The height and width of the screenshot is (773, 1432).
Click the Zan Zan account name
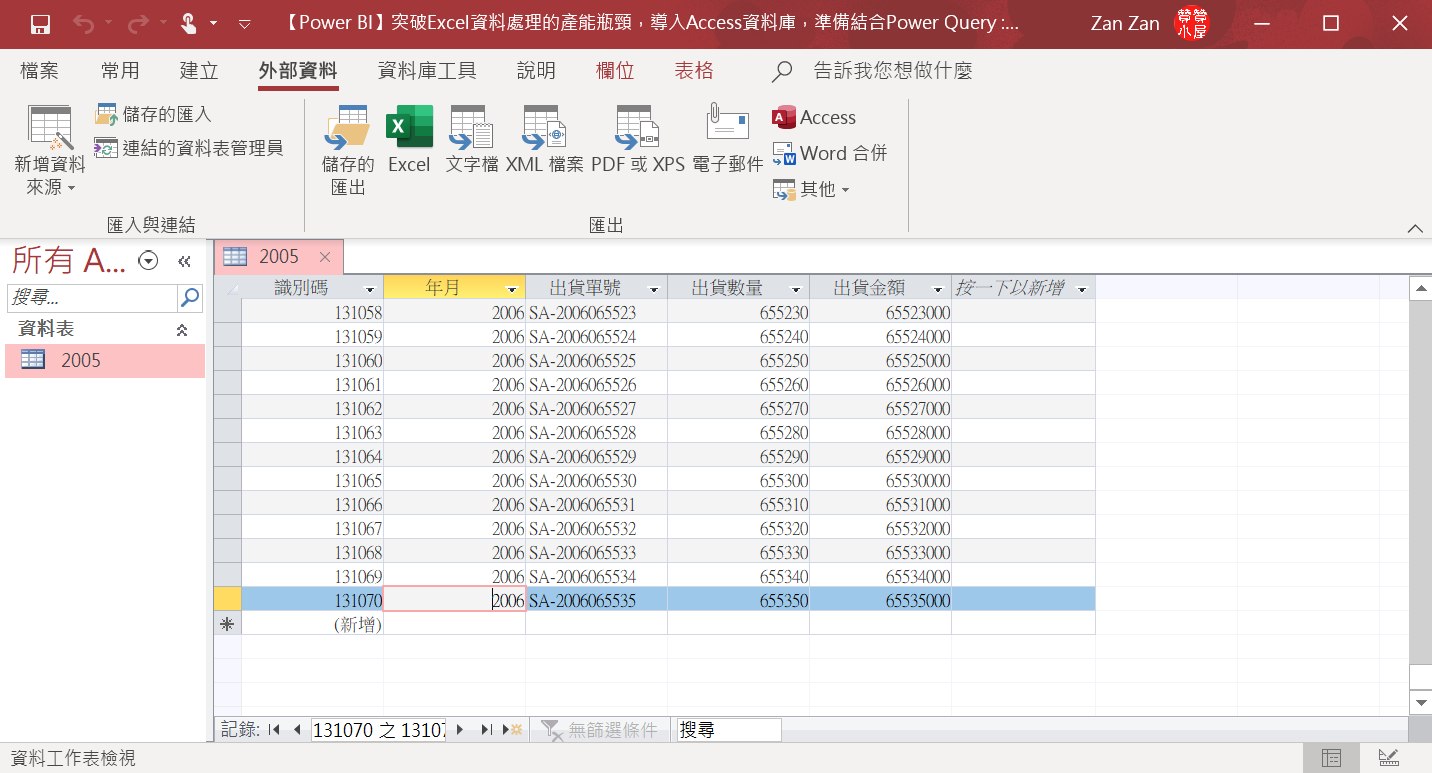point(1125,24)
